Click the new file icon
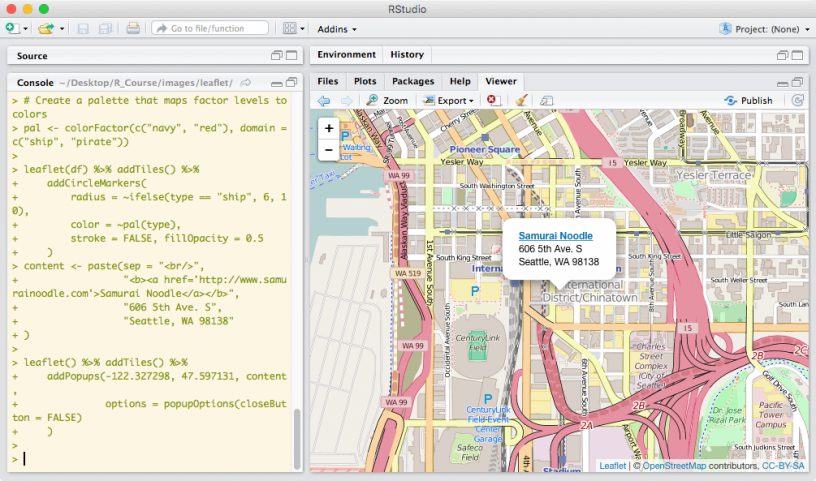This screenshot has width=816, height=481. pos(13,29)
